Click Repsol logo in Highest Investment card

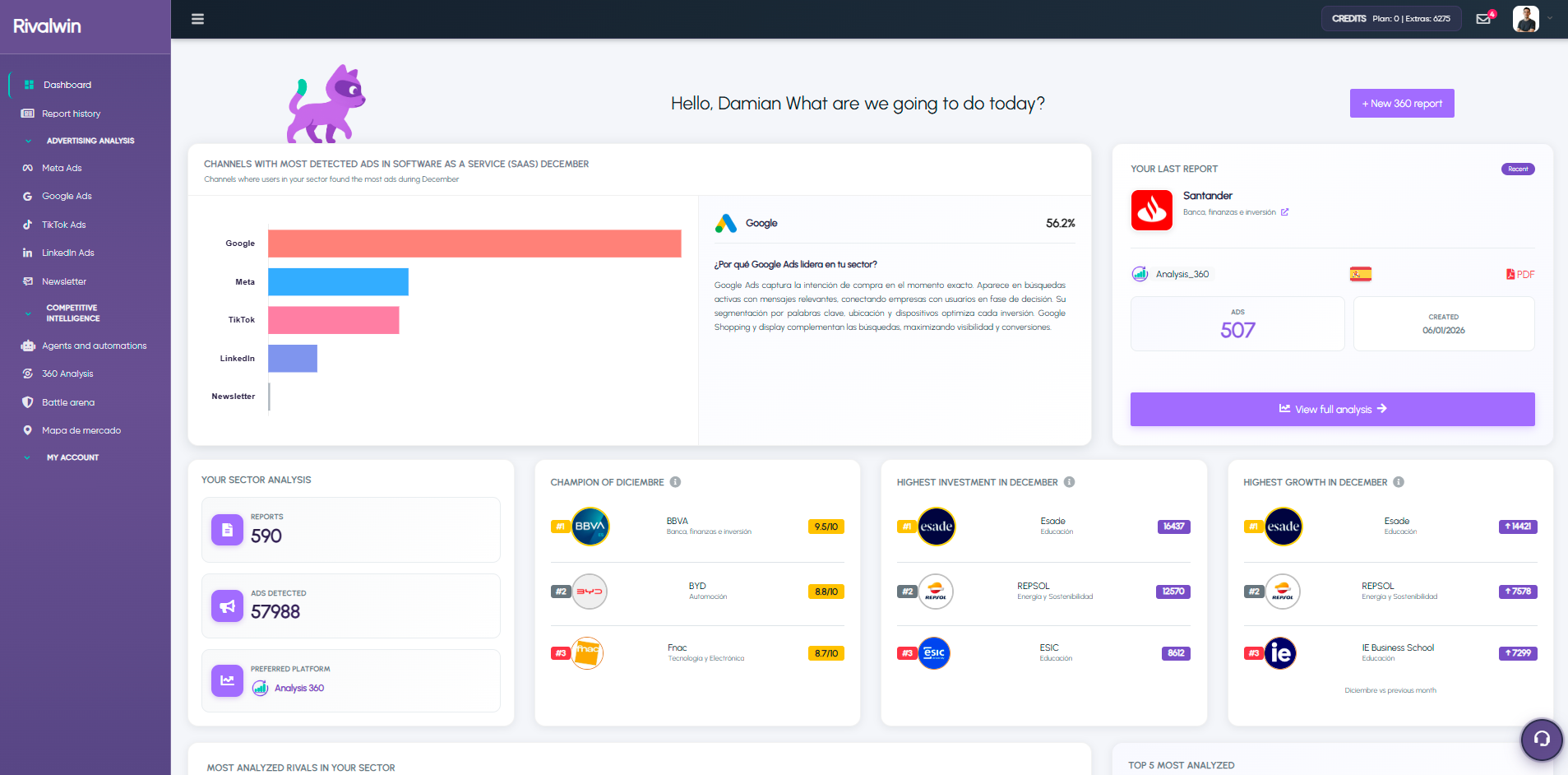pos(936,592)
